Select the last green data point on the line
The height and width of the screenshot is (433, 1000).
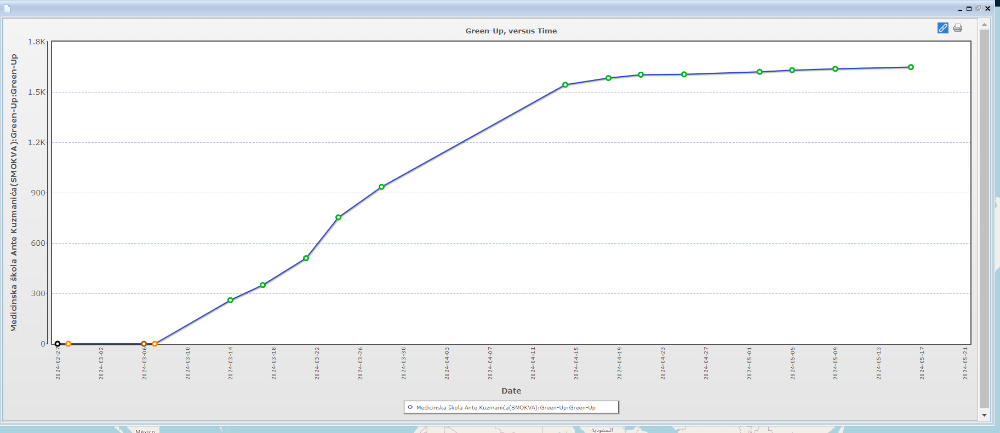pyautogui.click(x=911, y=67)
